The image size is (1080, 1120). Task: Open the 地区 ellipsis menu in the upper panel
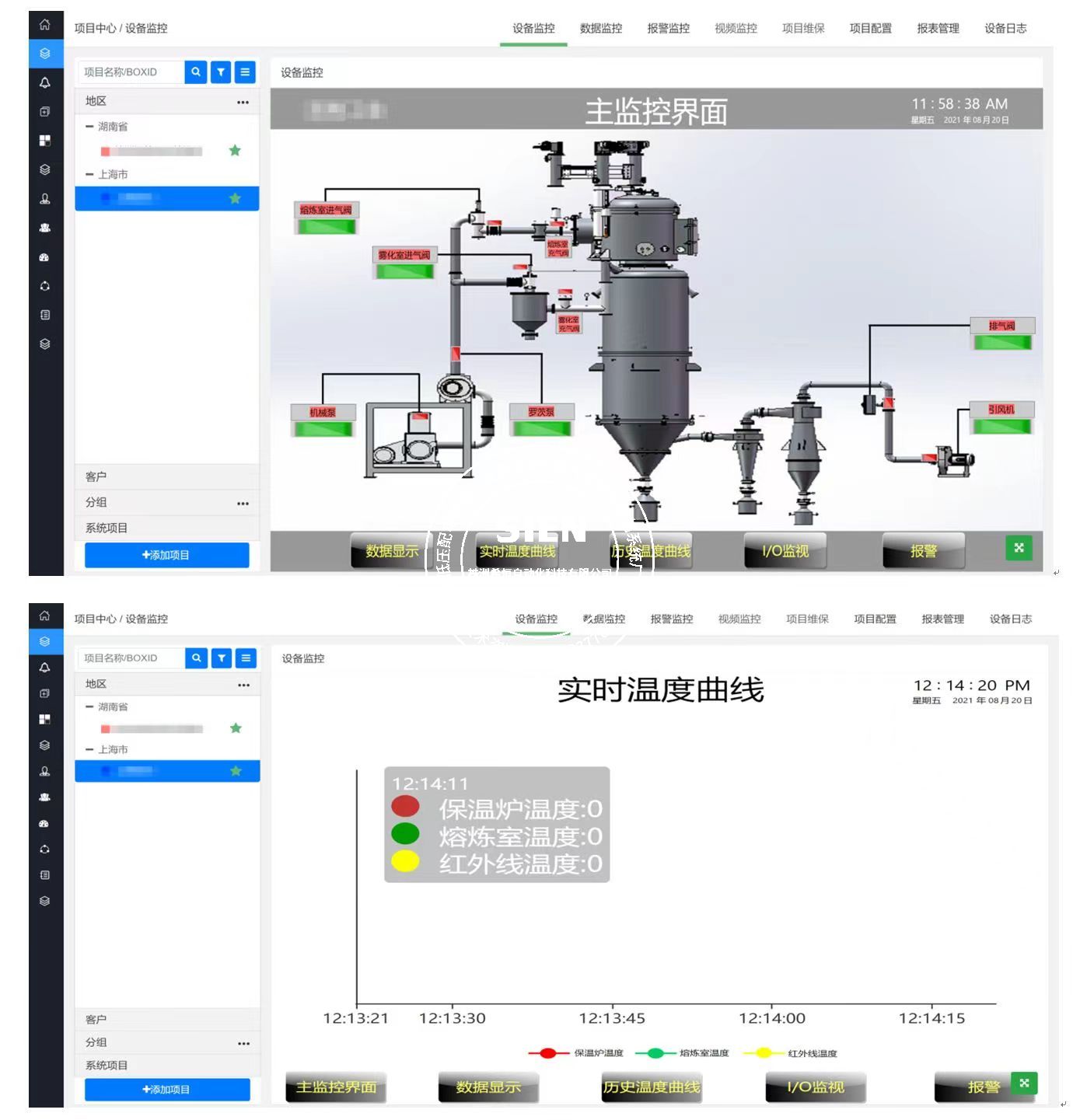point(243,102)
